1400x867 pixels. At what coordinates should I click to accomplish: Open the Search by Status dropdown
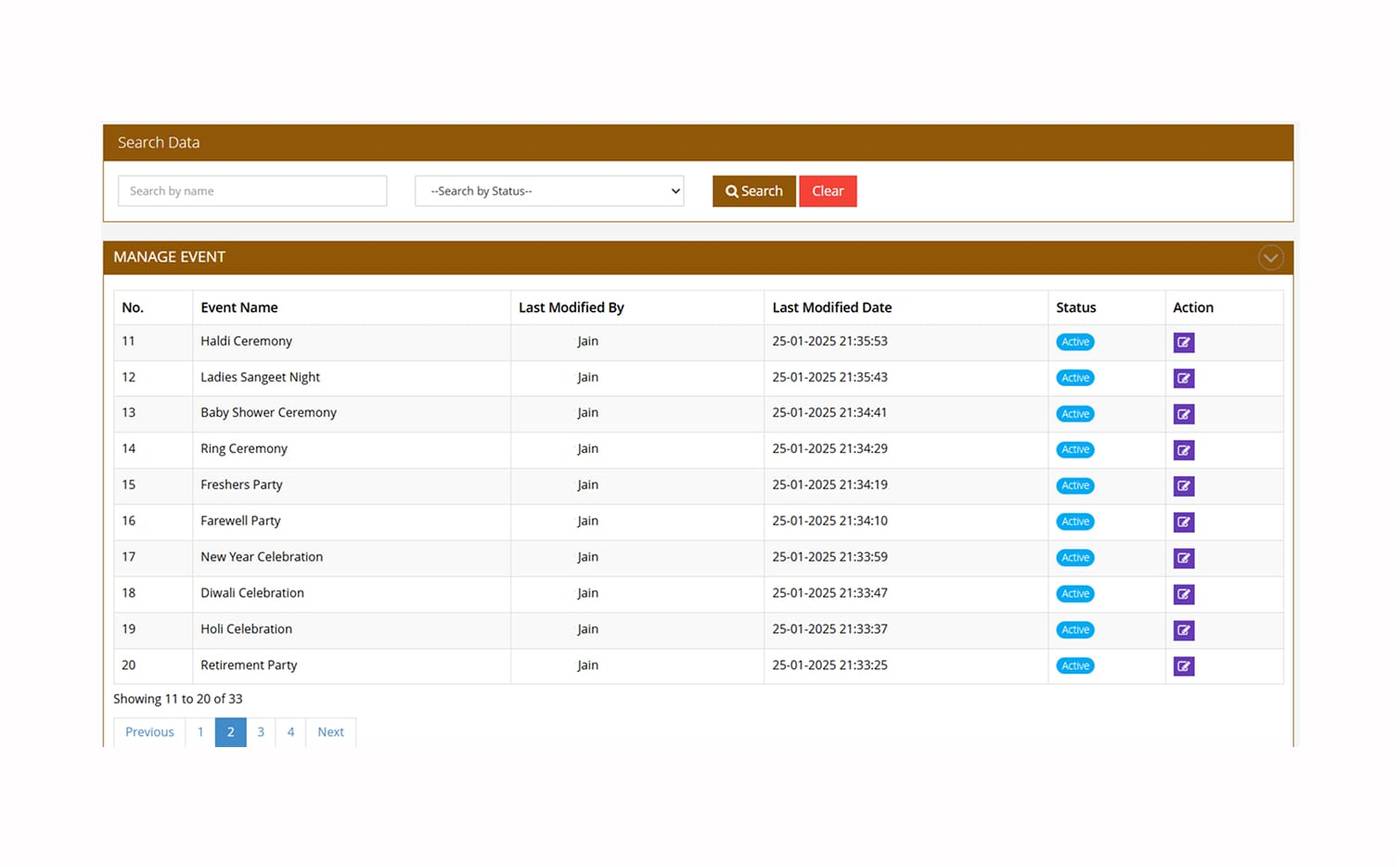(549, 191)
